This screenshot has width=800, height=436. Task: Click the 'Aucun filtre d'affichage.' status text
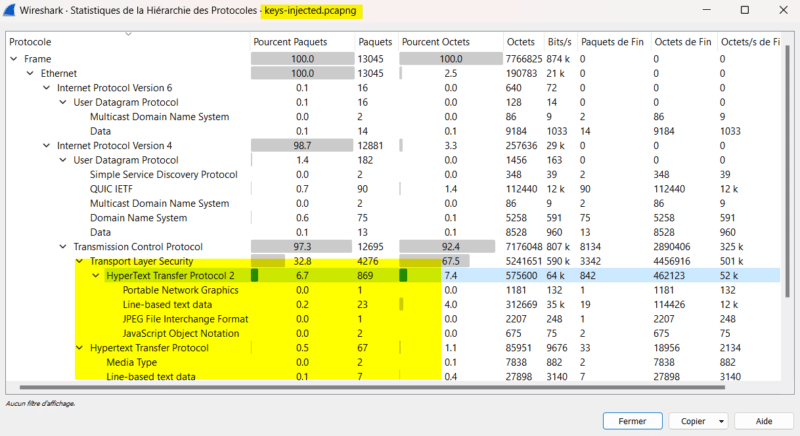40,403
